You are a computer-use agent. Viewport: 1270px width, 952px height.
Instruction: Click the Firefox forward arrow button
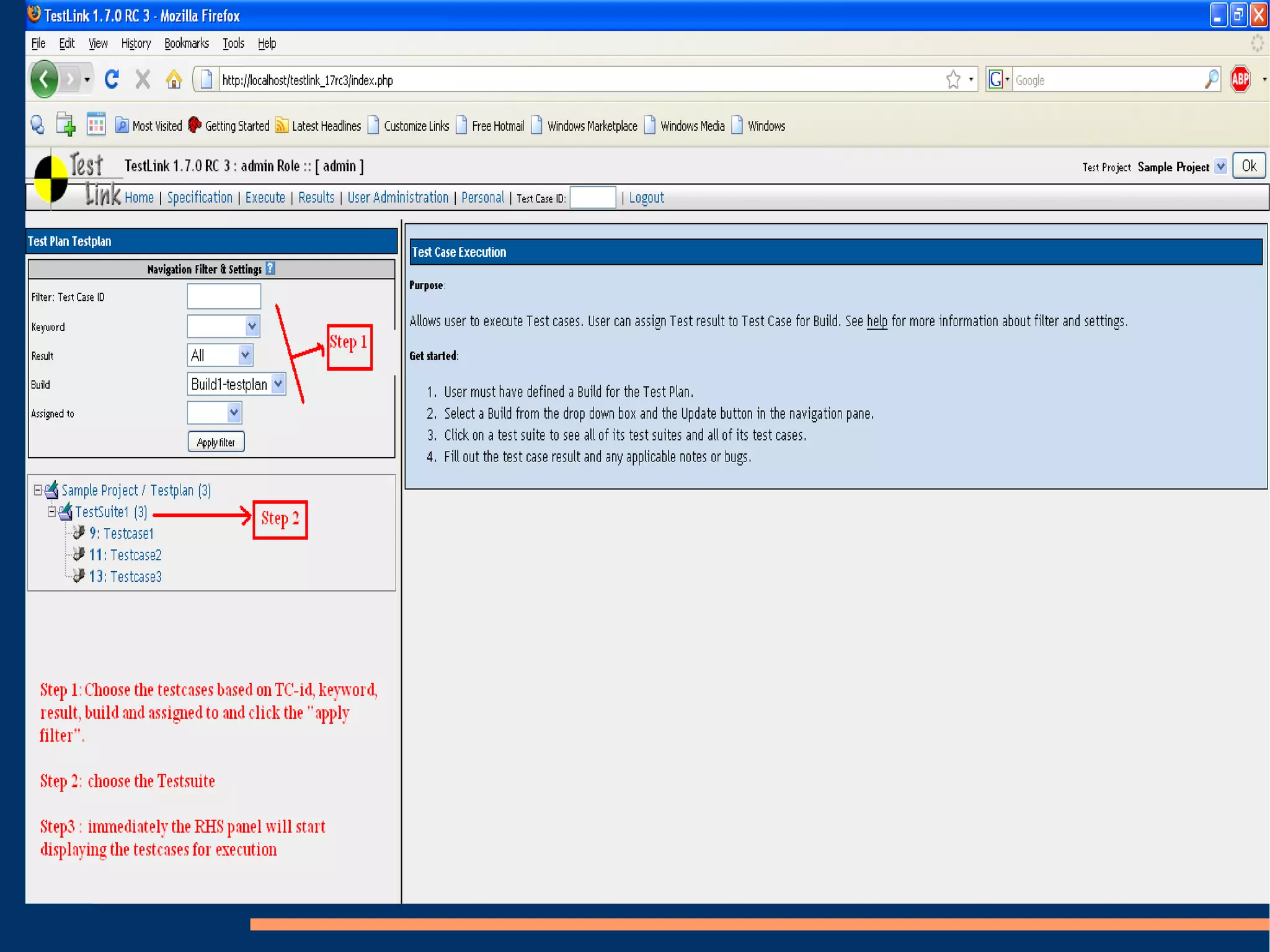(x=71, y=79)
